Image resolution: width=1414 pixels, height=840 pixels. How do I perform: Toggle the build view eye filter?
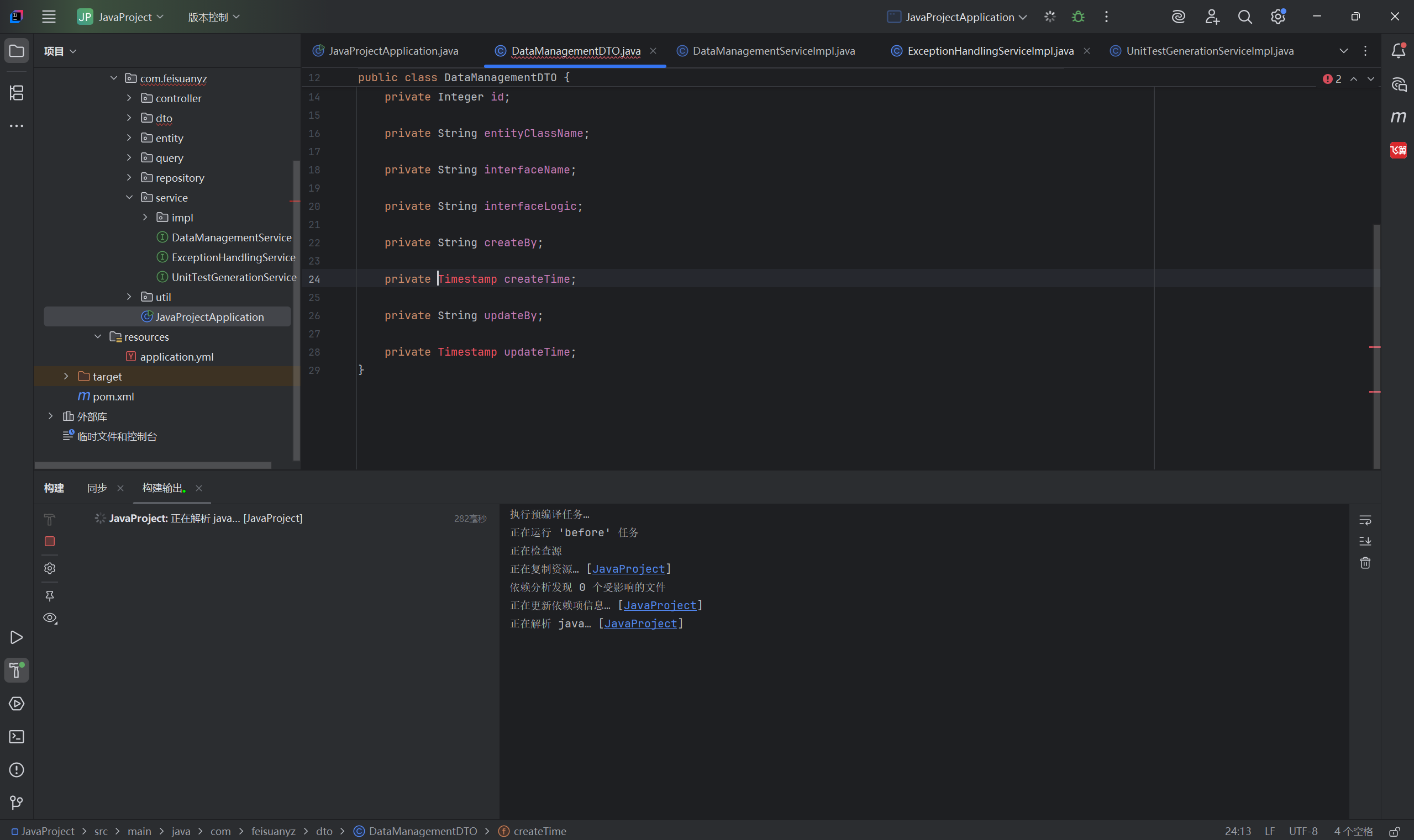pos(50,617)
